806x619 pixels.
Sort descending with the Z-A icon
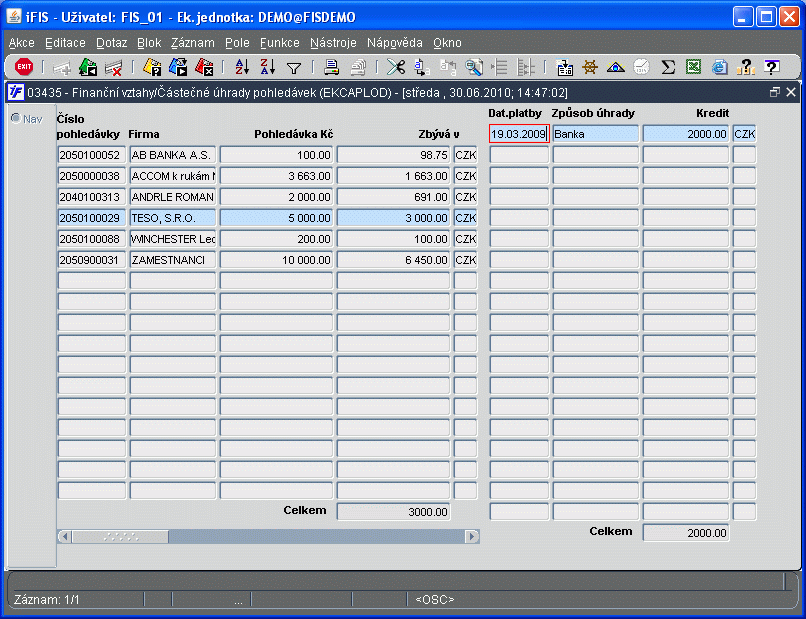(268, 67)
